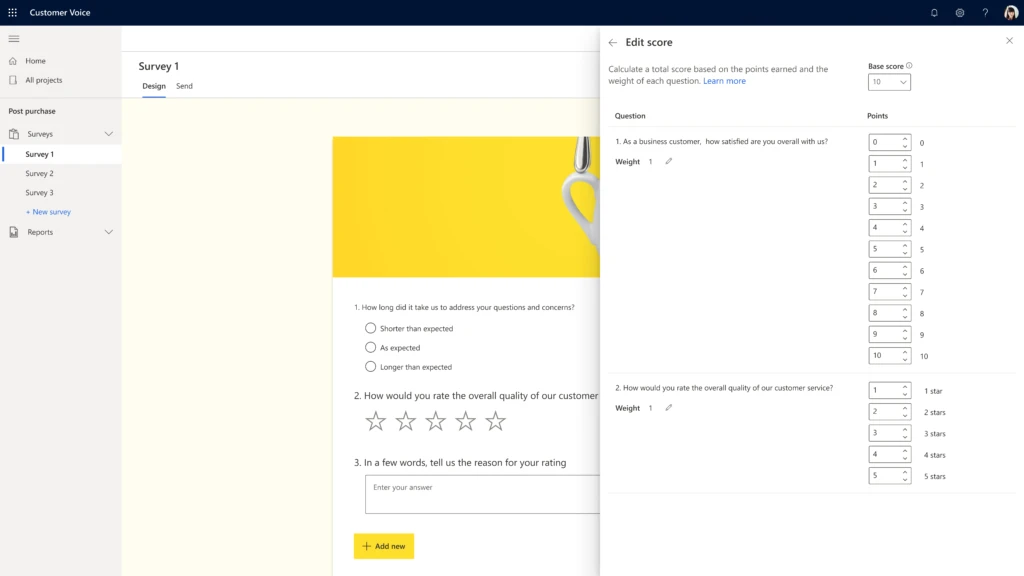Select the 'As expected' option

tap(370, 347)
